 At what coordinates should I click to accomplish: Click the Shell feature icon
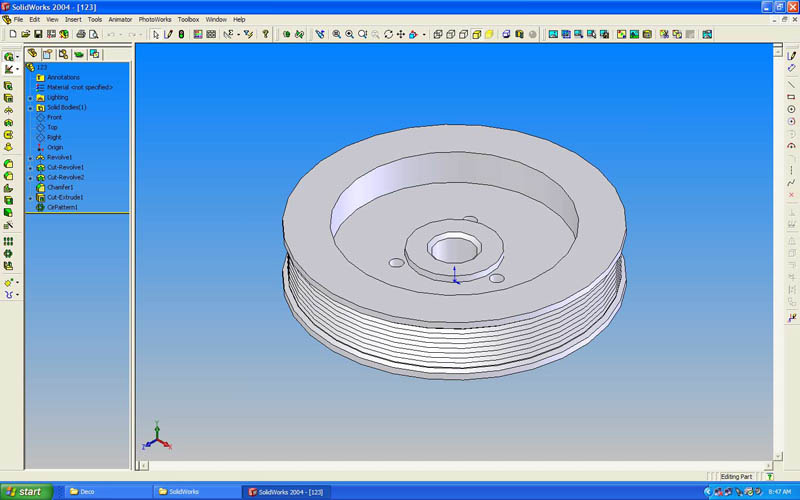click(x=9, y=201)
